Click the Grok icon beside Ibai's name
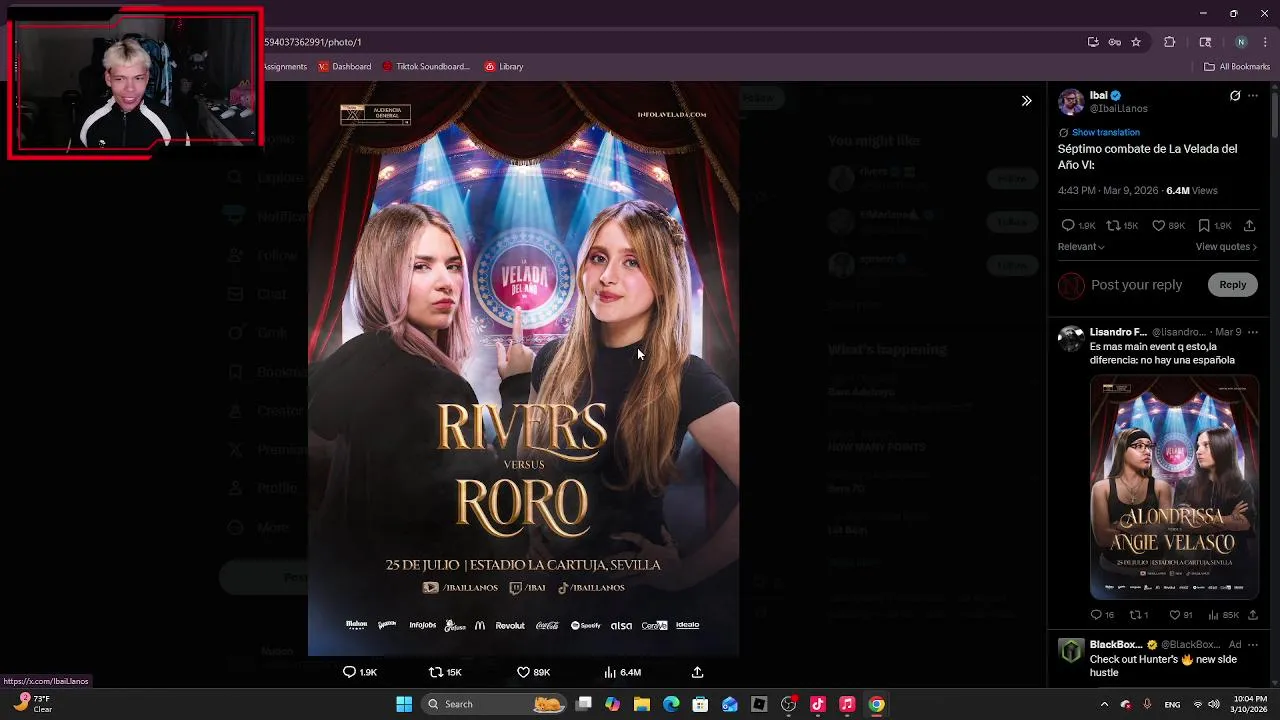Screen dimensions: 1280x720 tap(1235, 96)
